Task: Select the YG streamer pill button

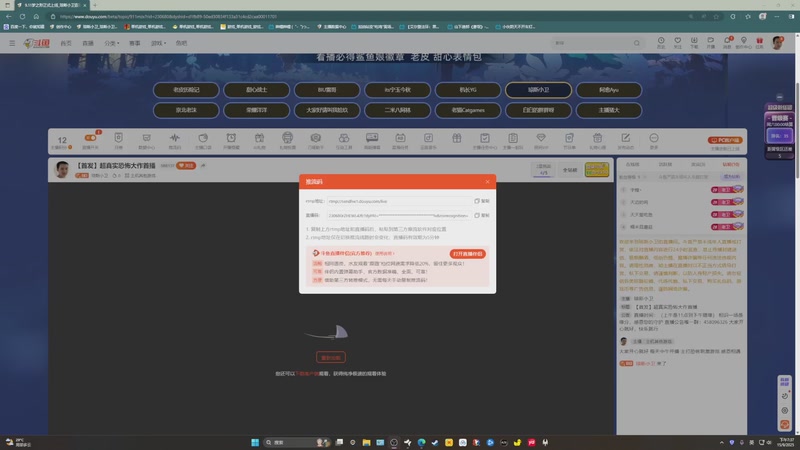Action: tap(468, 90)
